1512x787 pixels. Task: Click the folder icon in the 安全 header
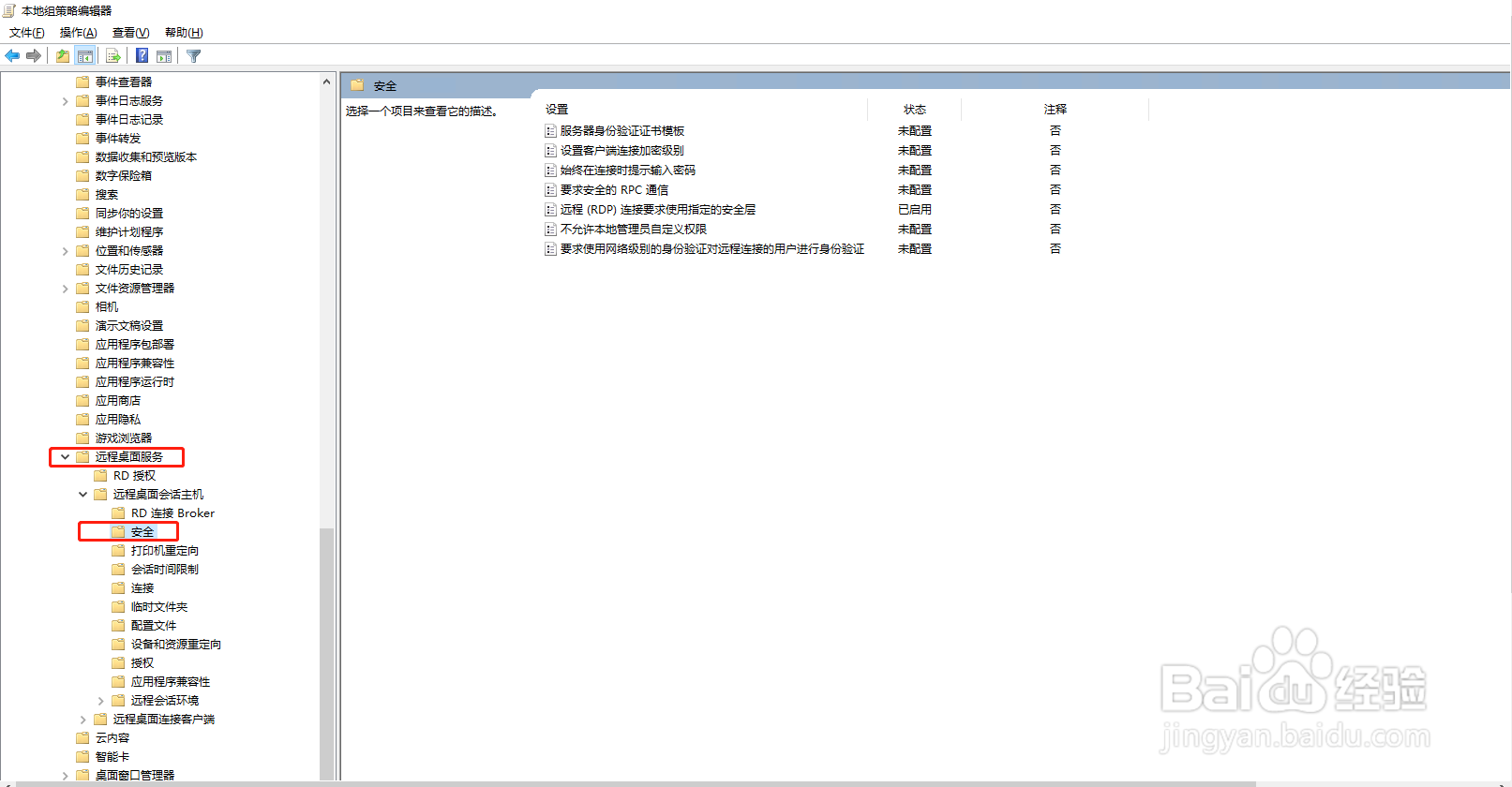357,85
